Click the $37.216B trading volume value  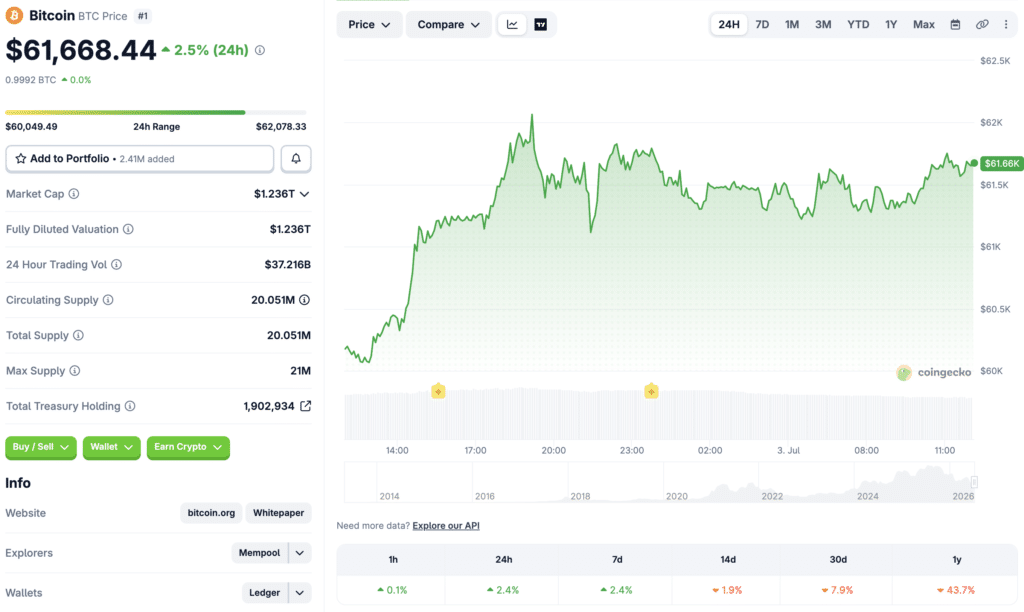click(x=287, y=265)
